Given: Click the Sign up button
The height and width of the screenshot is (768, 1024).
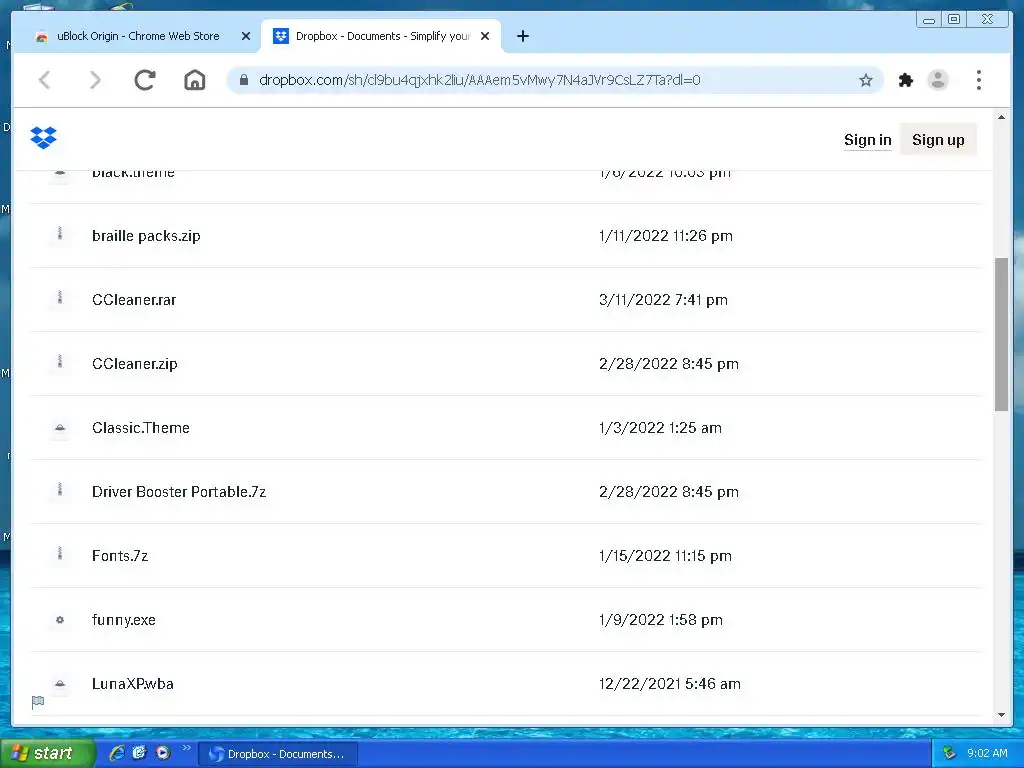Looking at the screenshot, I should click(x=938, y=140).
